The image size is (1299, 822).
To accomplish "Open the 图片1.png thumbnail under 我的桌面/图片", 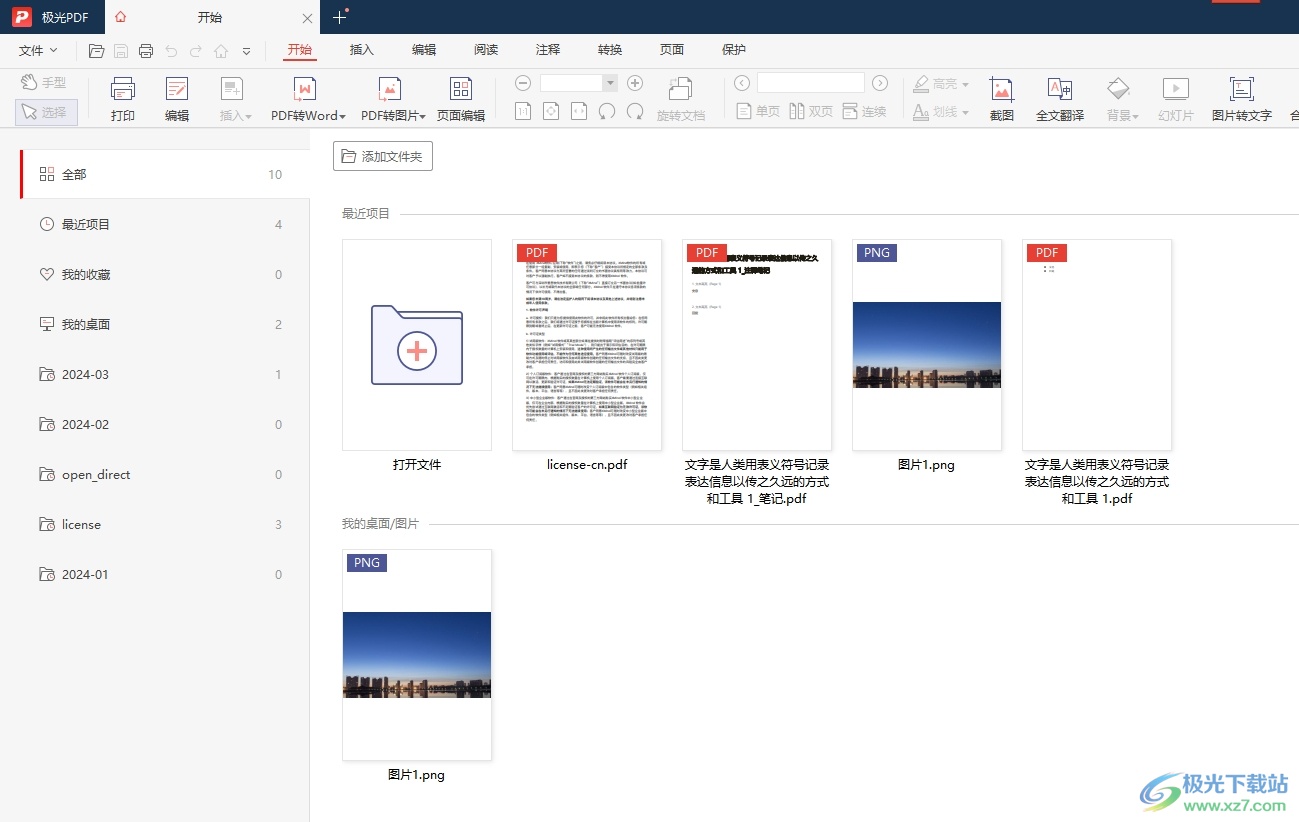I will point(417,655).
